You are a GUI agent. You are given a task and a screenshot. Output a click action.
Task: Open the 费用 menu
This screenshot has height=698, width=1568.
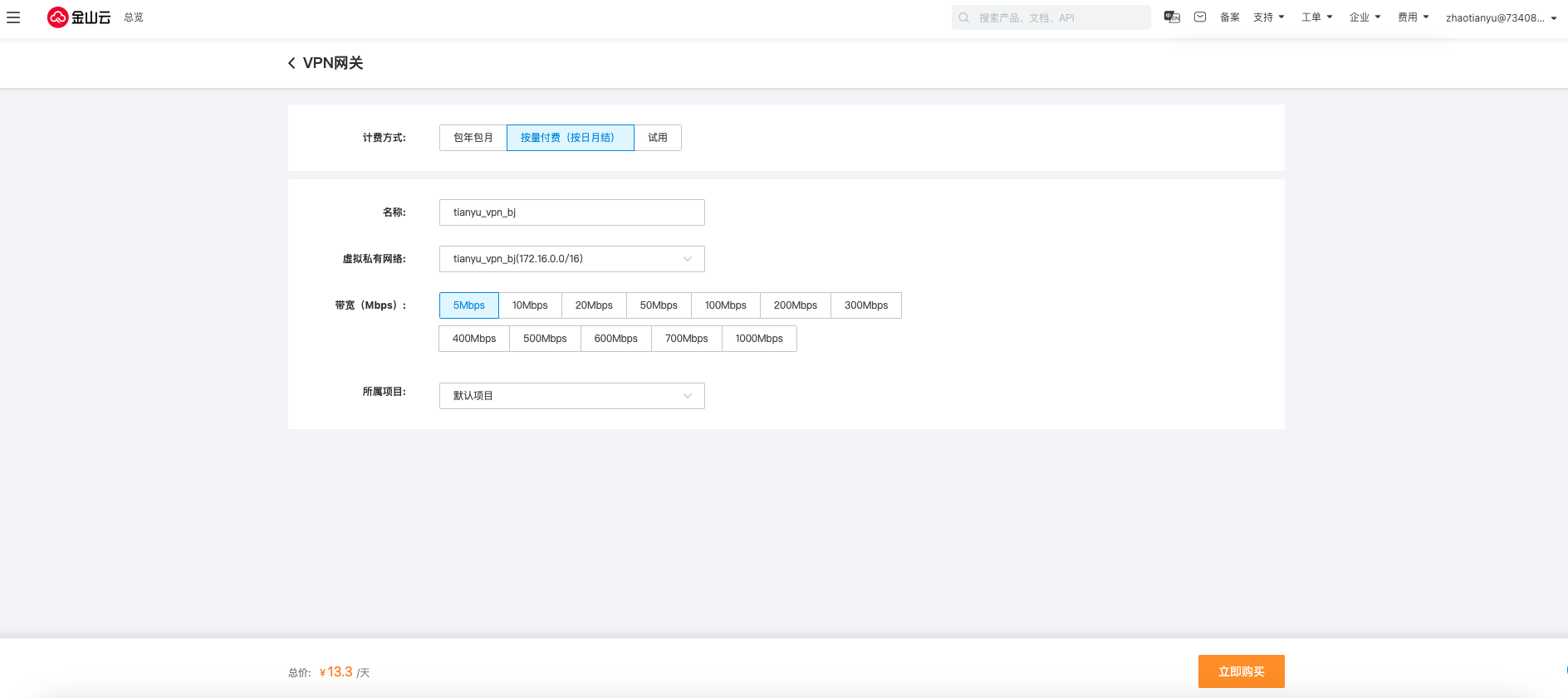(1413, 17)
